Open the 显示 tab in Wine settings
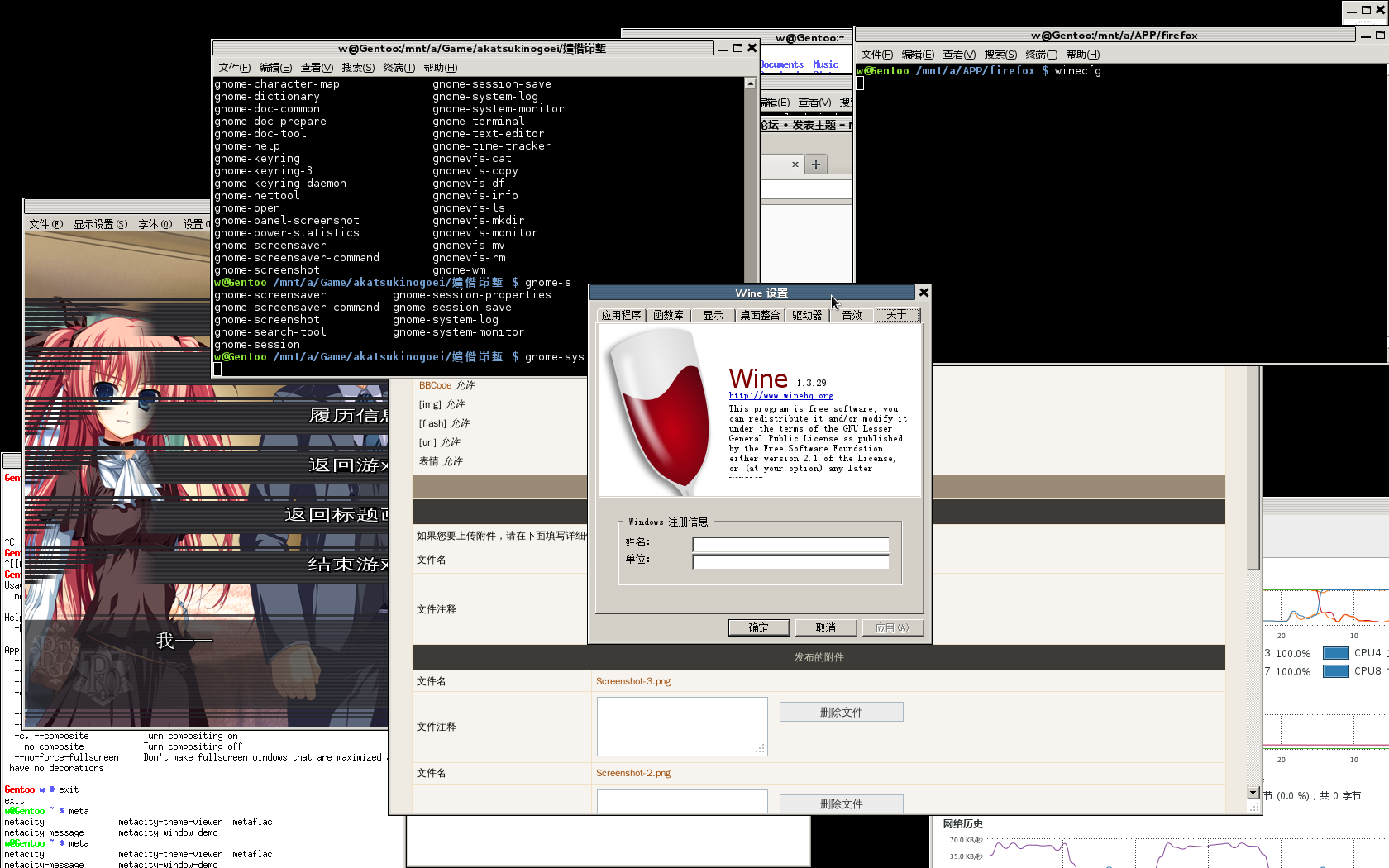The image size is (1389, 868). pyautogui.click(x=713, y=315)
